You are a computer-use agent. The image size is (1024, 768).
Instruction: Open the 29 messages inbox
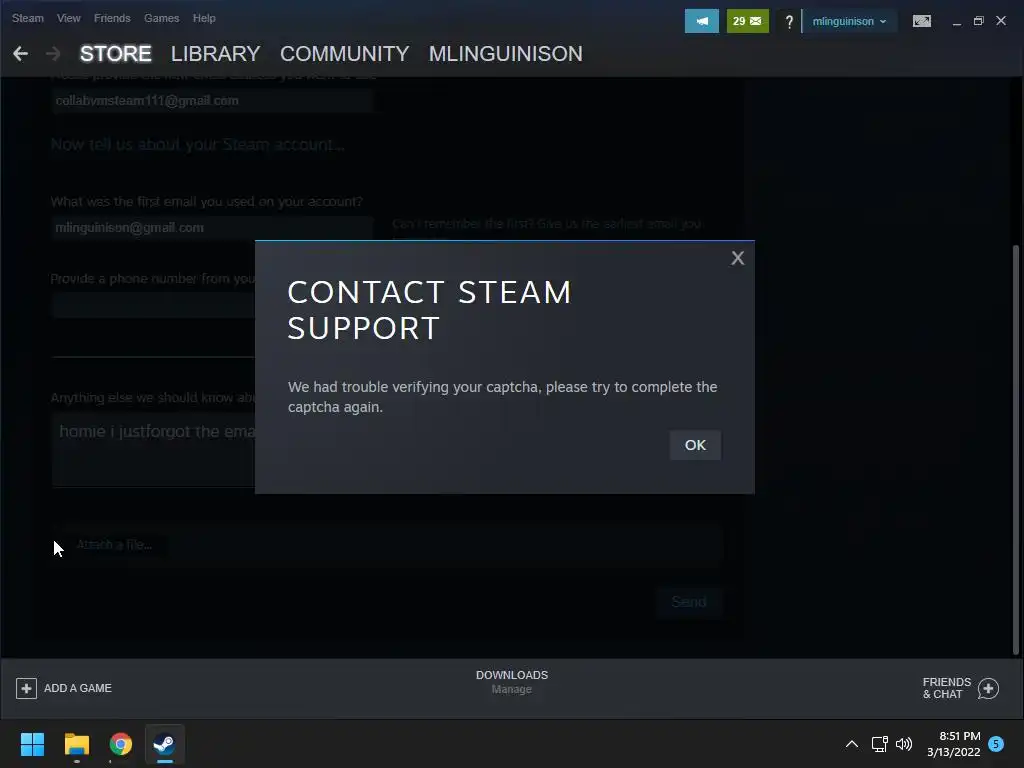tap(747, 21)
